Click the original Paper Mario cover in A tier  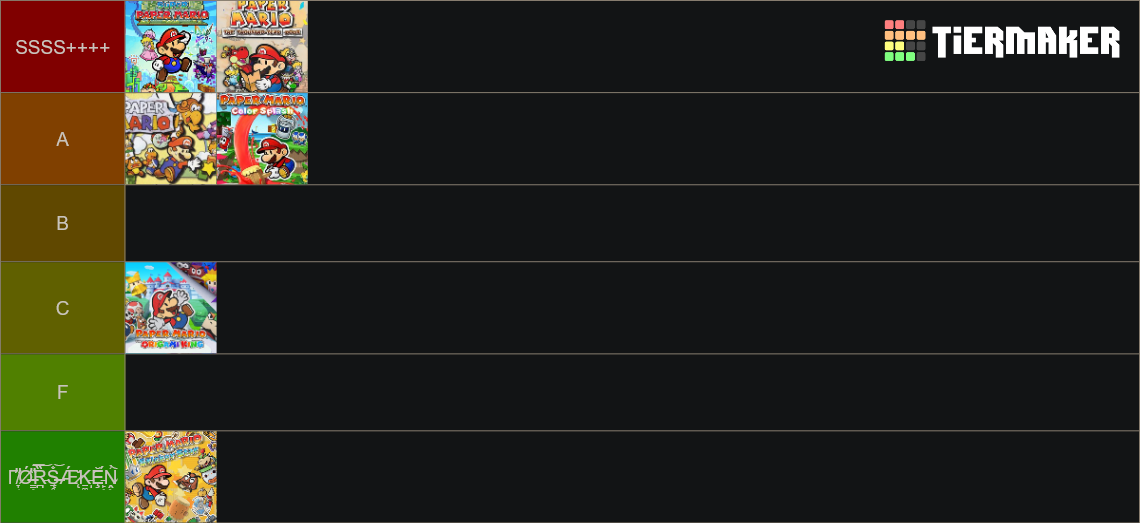tap(171, 138)
